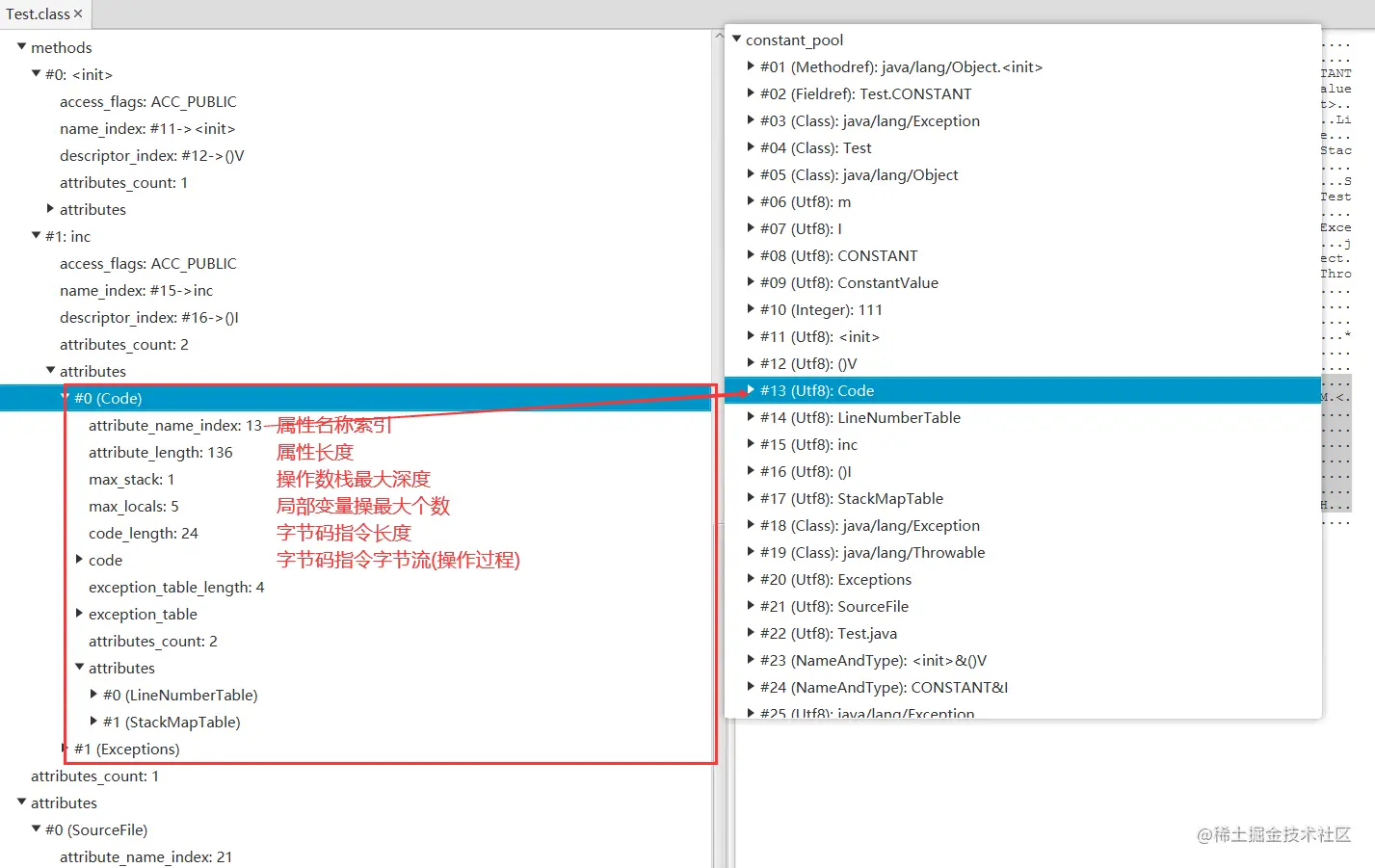The image size is (1375, 868).
Task: Collapse the constant_pool node
Action: click(x=736, y=39)
